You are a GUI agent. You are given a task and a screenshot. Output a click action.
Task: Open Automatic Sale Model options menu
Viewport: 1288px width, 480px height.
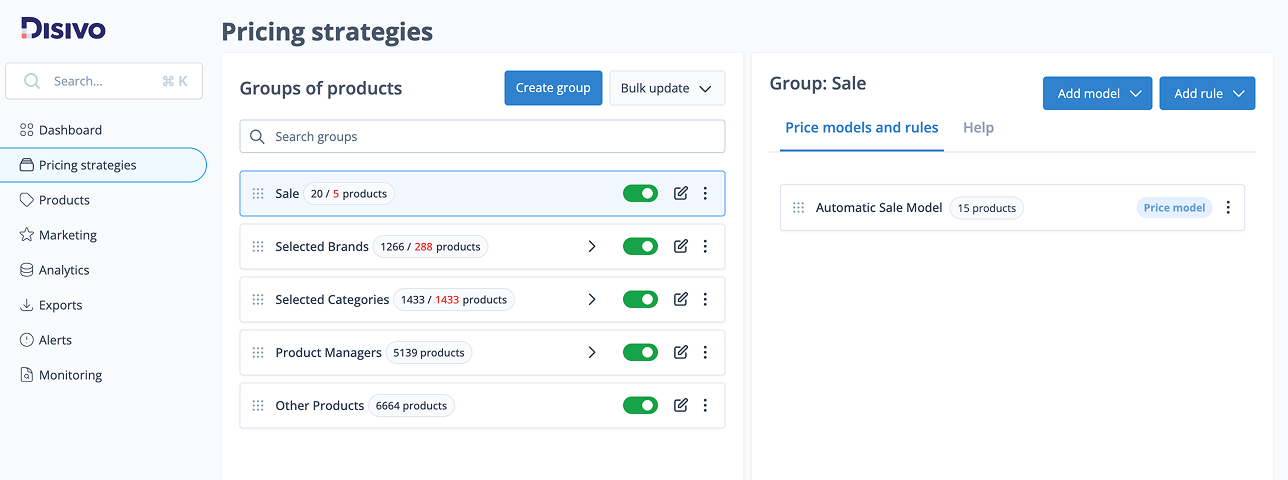(x=1228, y=208)
